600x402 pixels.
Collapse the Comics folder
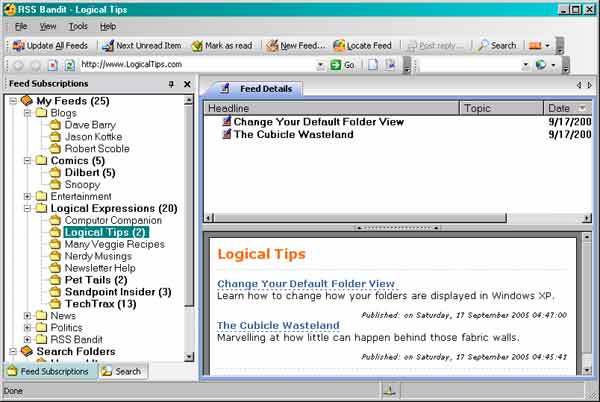click(x=27, y=161)
